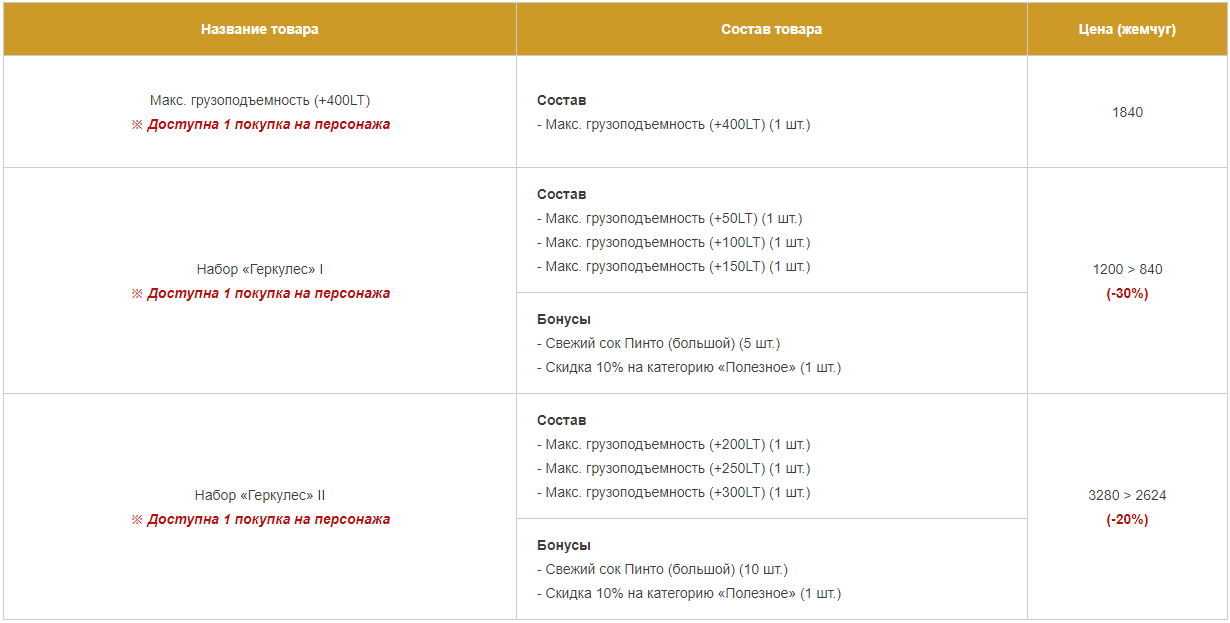This screenshot has height=623, width=1230.
Task: Click the price 1840
Action: (1127, 112)
